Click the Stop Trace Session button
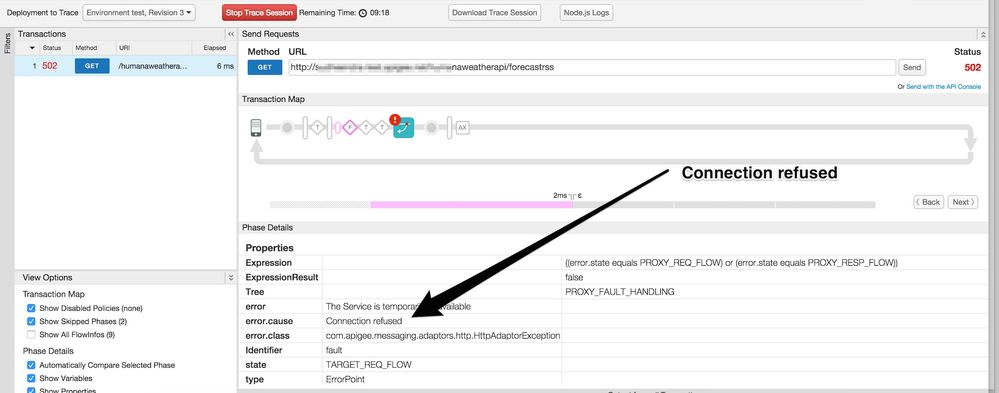This screenshot has width=999, height=393. pyautogui.click(x=259, y=13)
